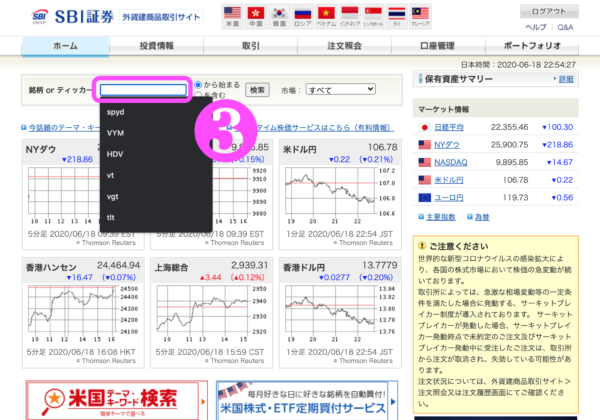Open the Q&A link
The image size is (600, 420).
coord(565,28)
